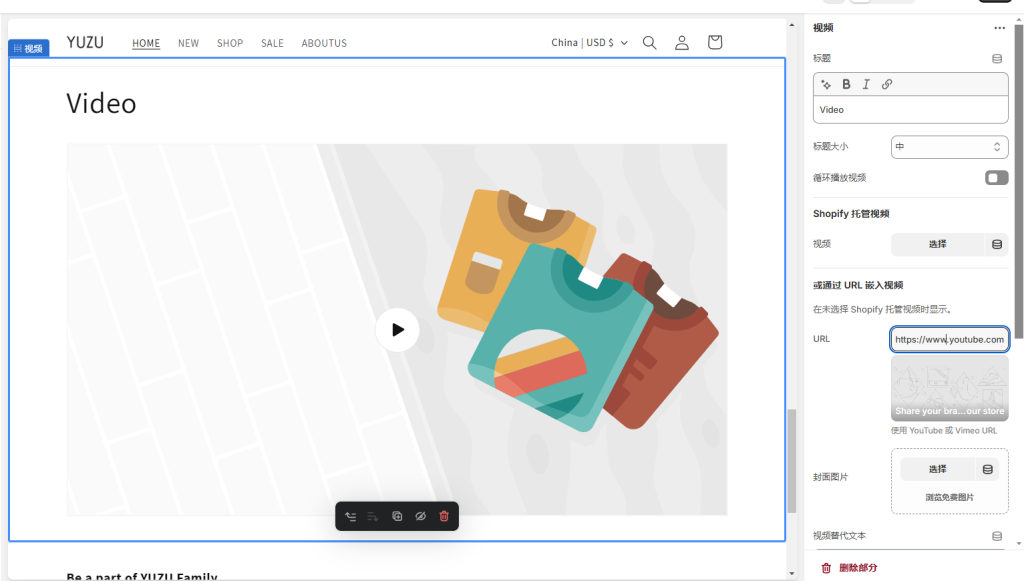The image size is (1024, 581).
Task: Open the search icon in store header
Action: 649,43
